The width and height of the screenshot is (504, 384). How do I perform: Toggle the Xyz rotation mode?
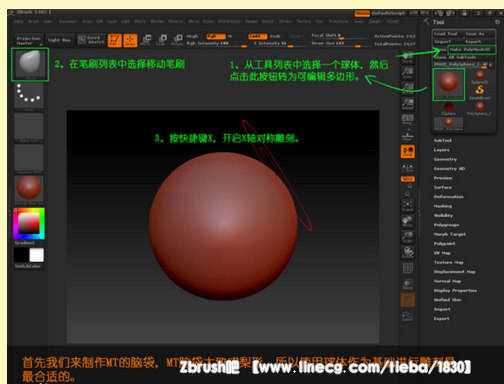(x=408, y=179)
